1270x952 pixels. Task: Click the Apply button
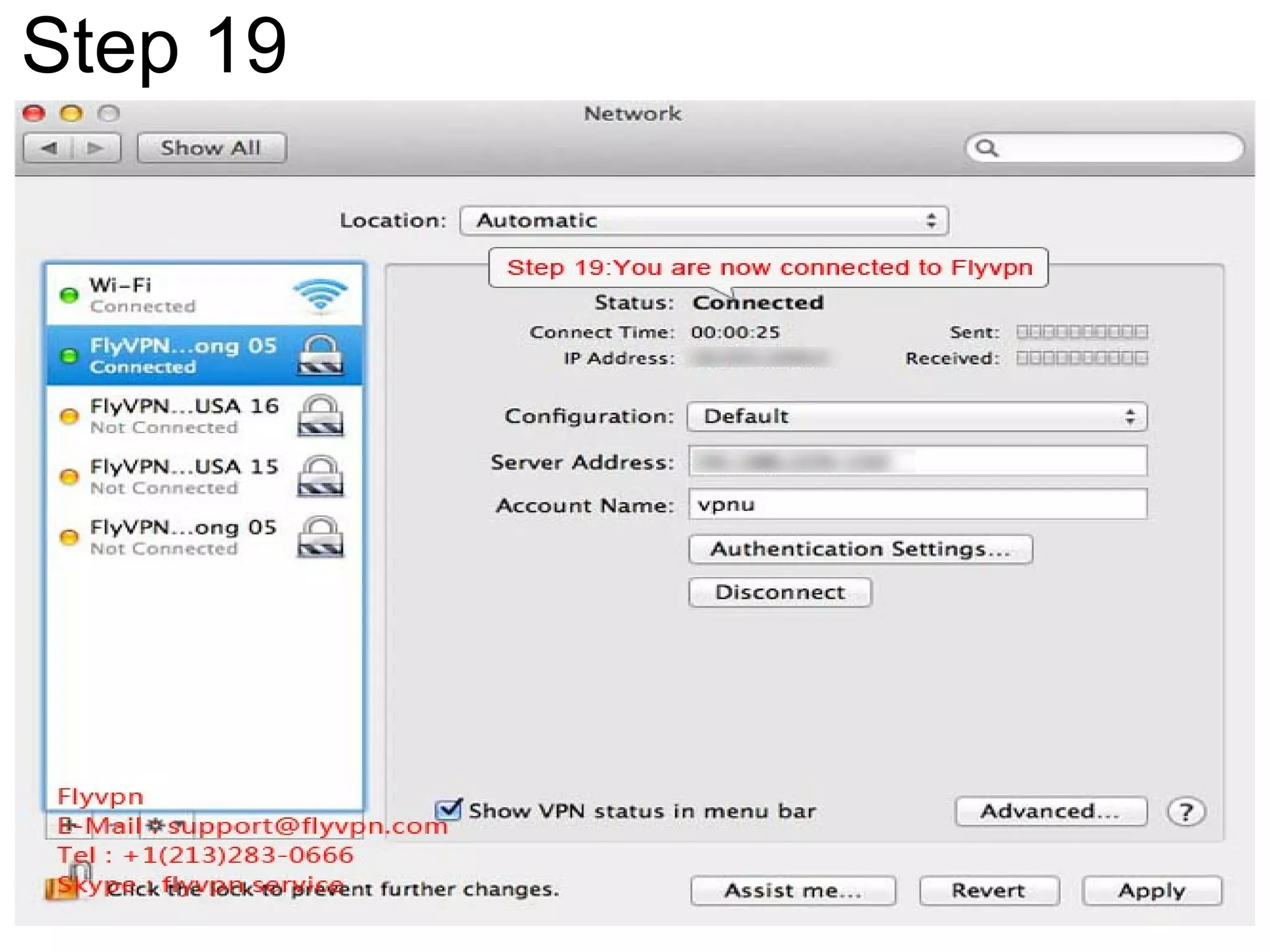pyautogui.click(x=1152, y=891)
